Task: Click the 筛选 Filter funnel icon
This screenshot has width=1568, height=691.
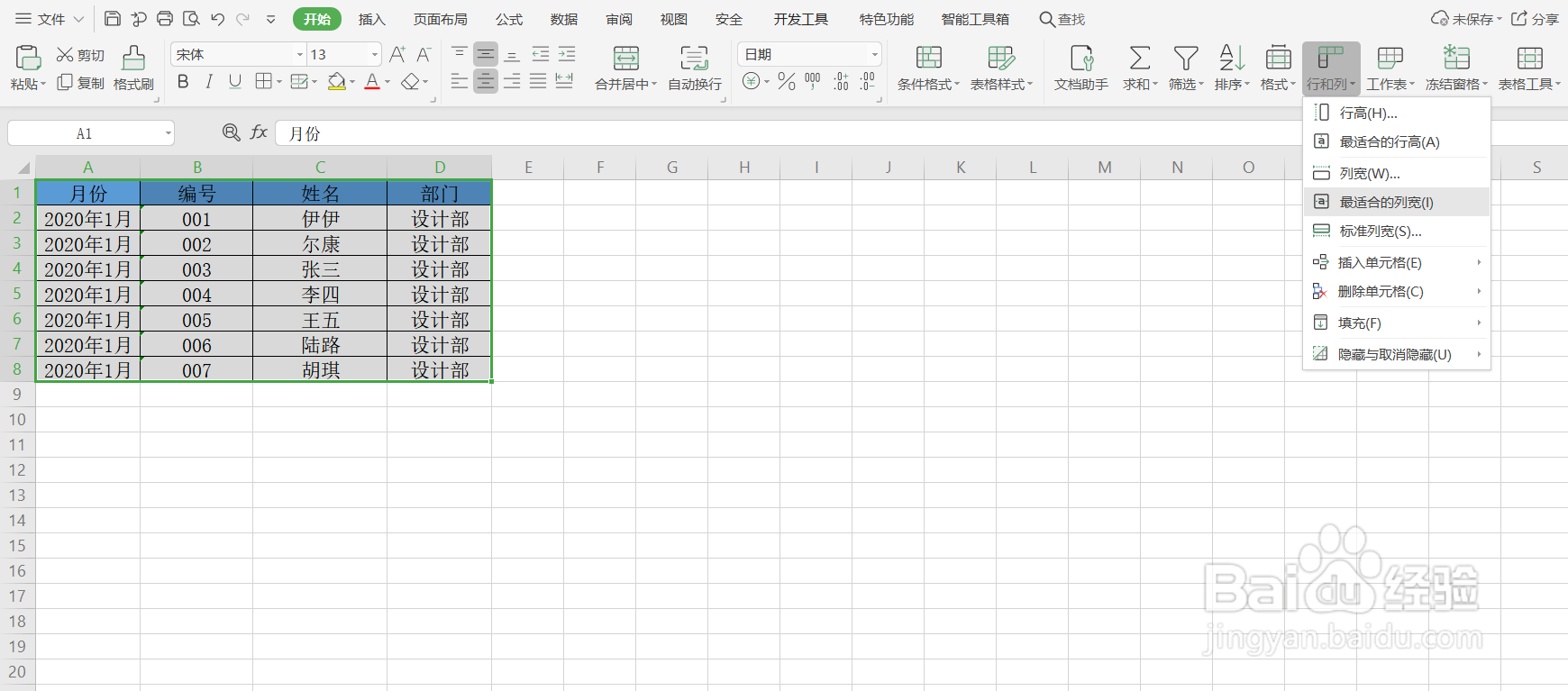Action: coord(1186,58)
